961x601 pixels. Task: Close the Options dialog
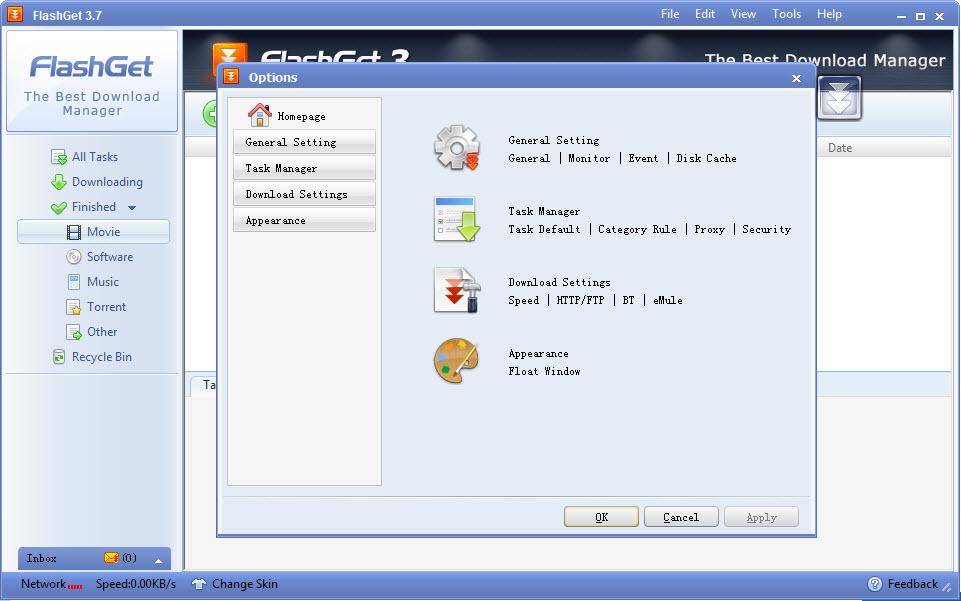(x=796, y=78)
